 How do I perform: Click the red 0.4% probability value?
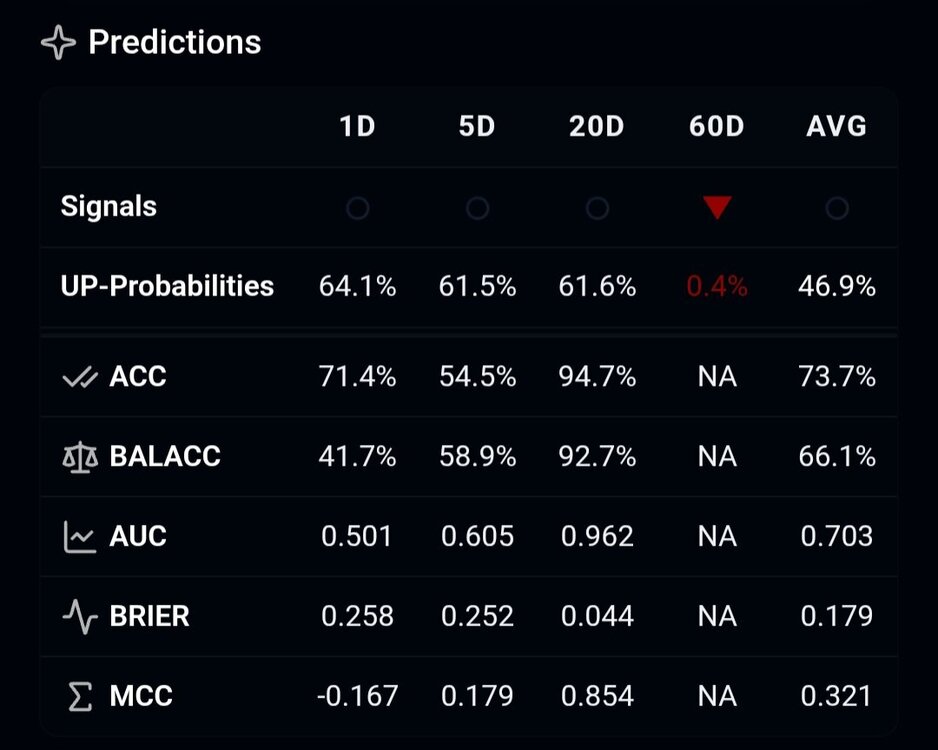[x=716, y=287]
